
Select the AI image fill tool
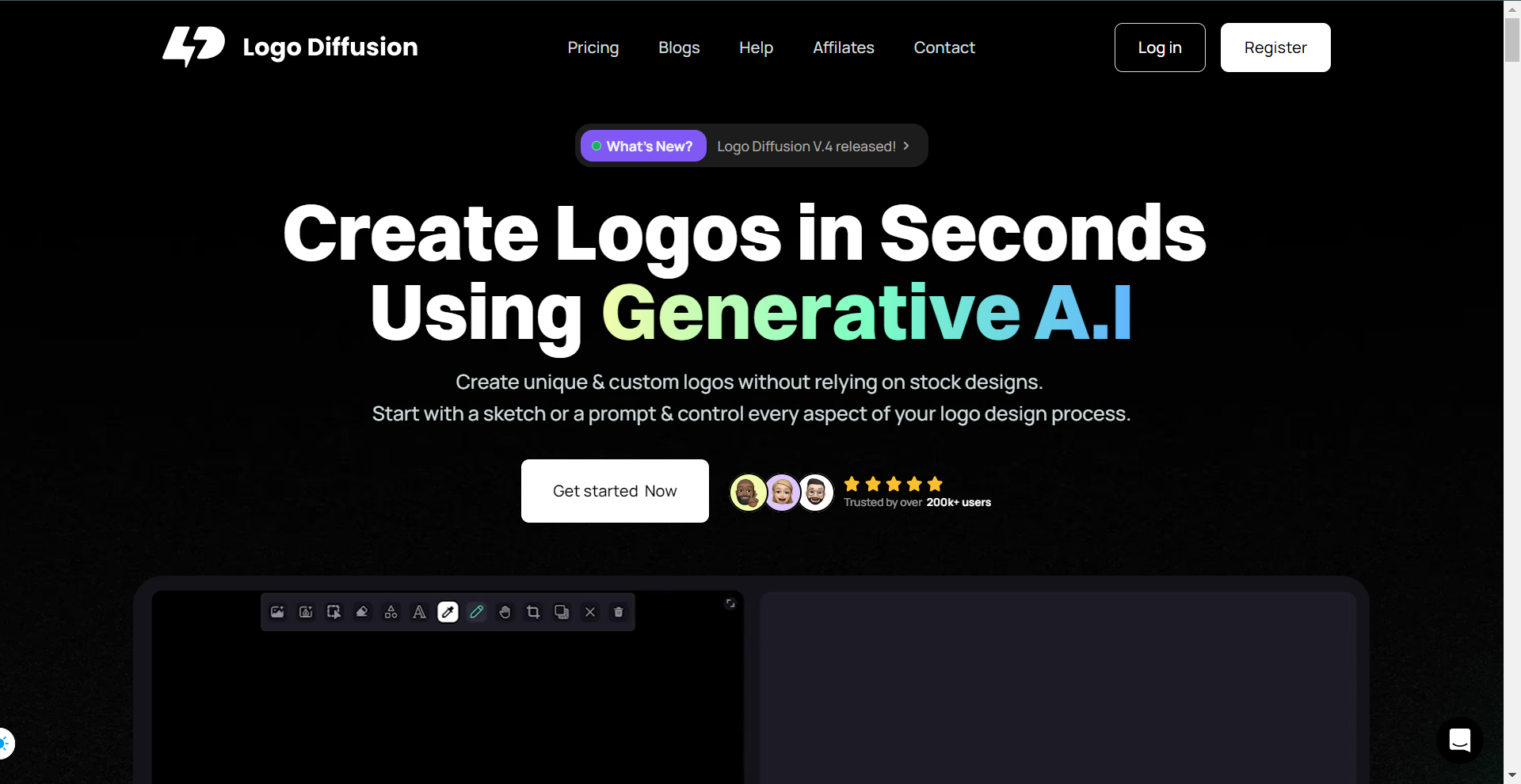click(306, 612)
